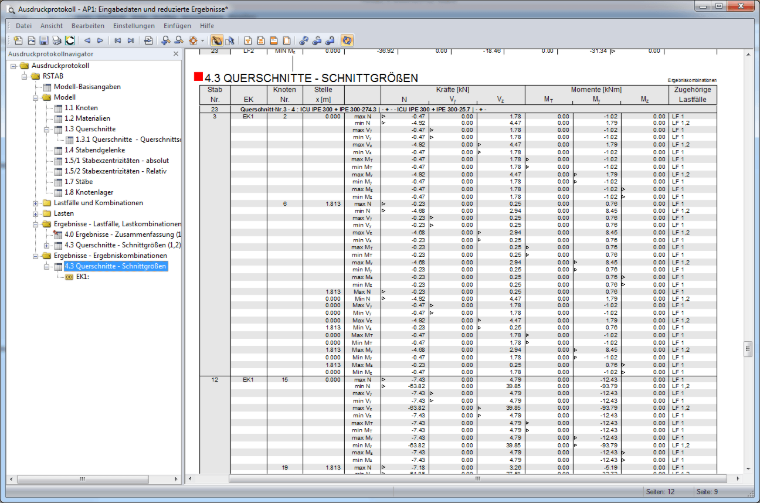Select the EK1: tree item

tap(82, 277)
